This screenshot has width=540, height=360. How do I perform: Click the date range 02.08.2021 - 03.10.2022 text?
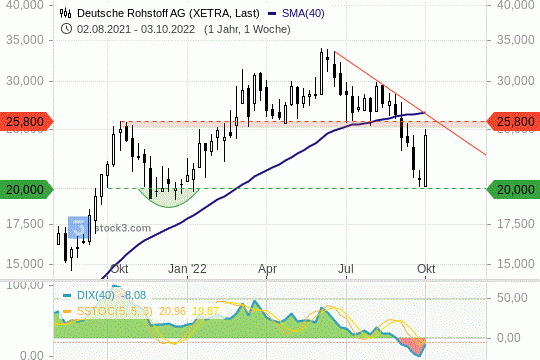coord(136,29)
